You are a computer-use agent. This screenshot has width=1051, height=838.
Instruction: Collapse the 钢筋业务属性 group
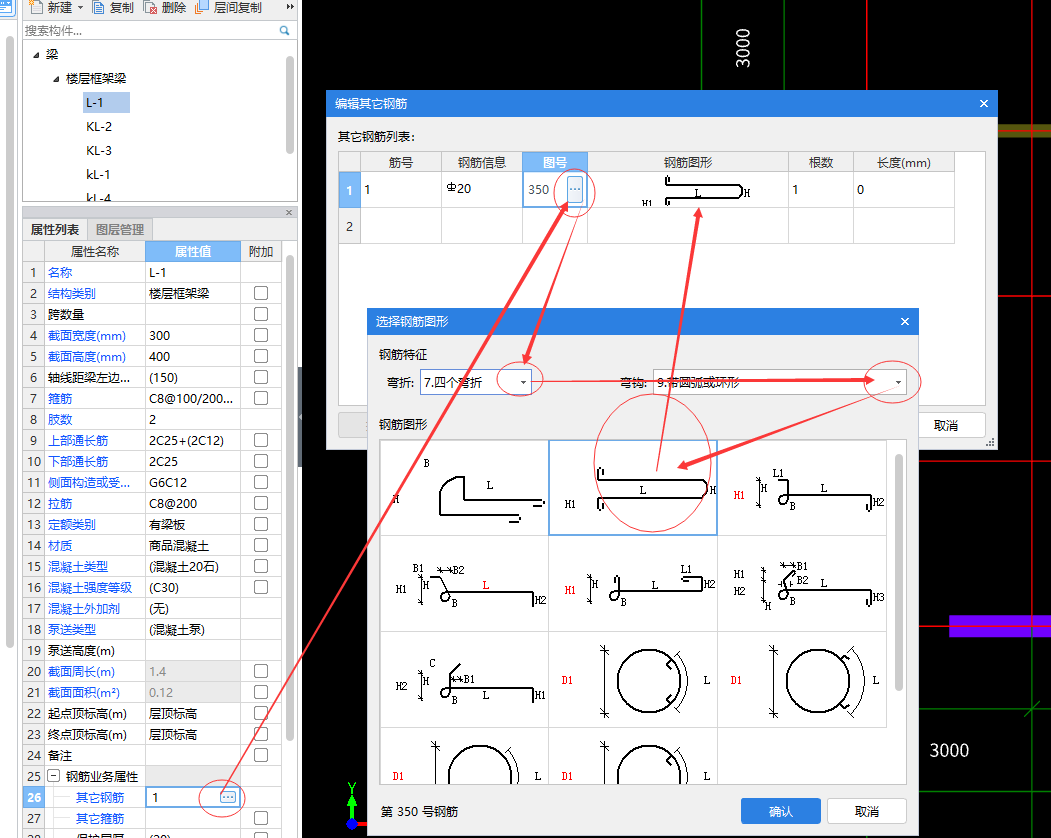click(x=53, y=776)
